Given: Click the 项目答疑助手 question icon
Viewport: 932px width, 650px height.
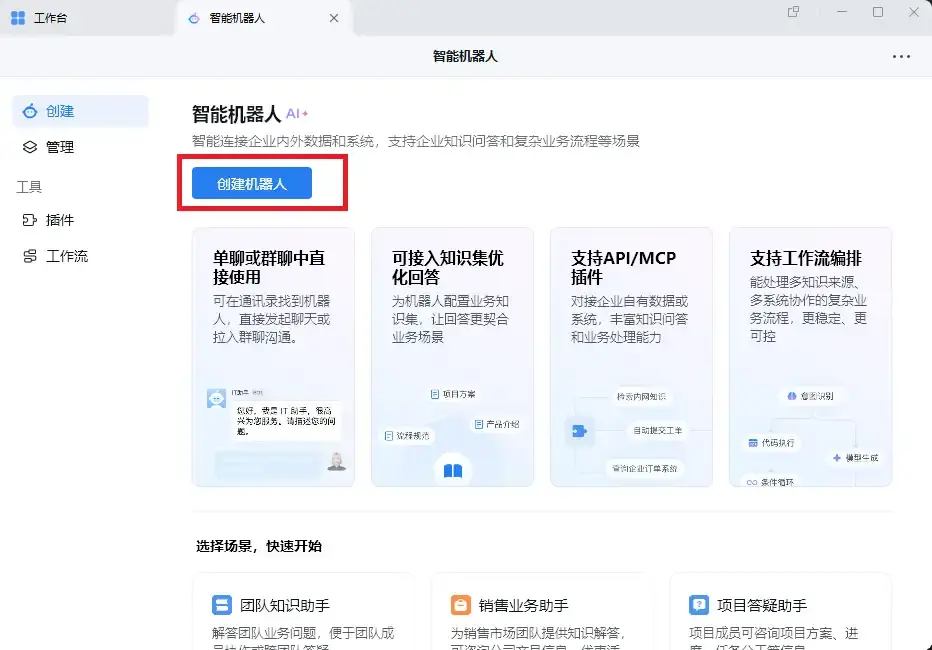Looking at the screenshot, I should [699, 605].
